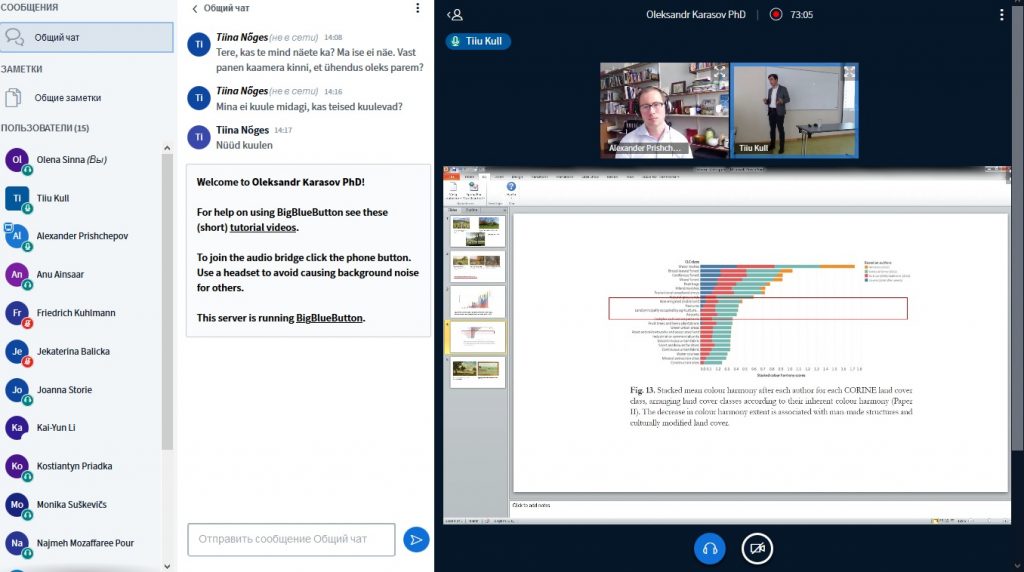Viewport: 1024px width, 572px height.
Task: Click the red recording indicator
Action: point(775,15)
